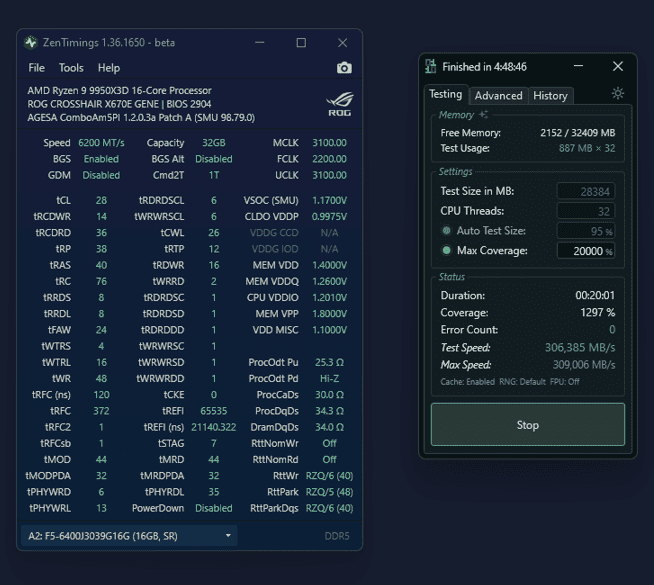This screenshot has height=585, width=654.
Task: Click the VSOC (SMU) value 1.1700V
Action: [329, 200]
